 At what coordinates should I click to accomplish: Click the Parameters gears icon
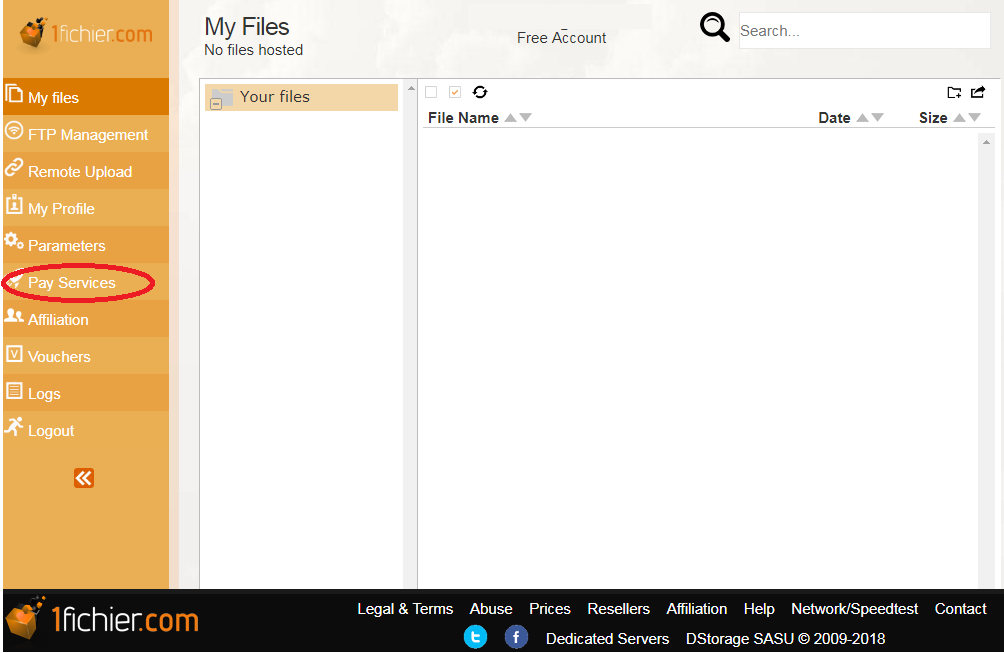pyautogui.click(x=14, y=241)
